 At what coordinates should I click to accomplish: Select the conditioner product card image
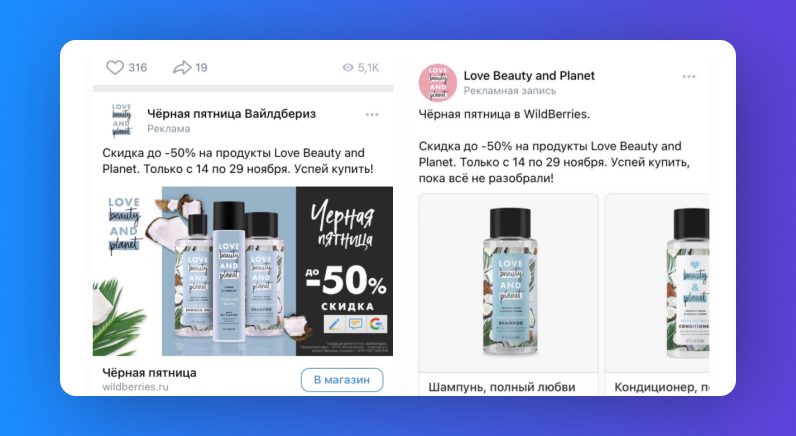(657, 283)
